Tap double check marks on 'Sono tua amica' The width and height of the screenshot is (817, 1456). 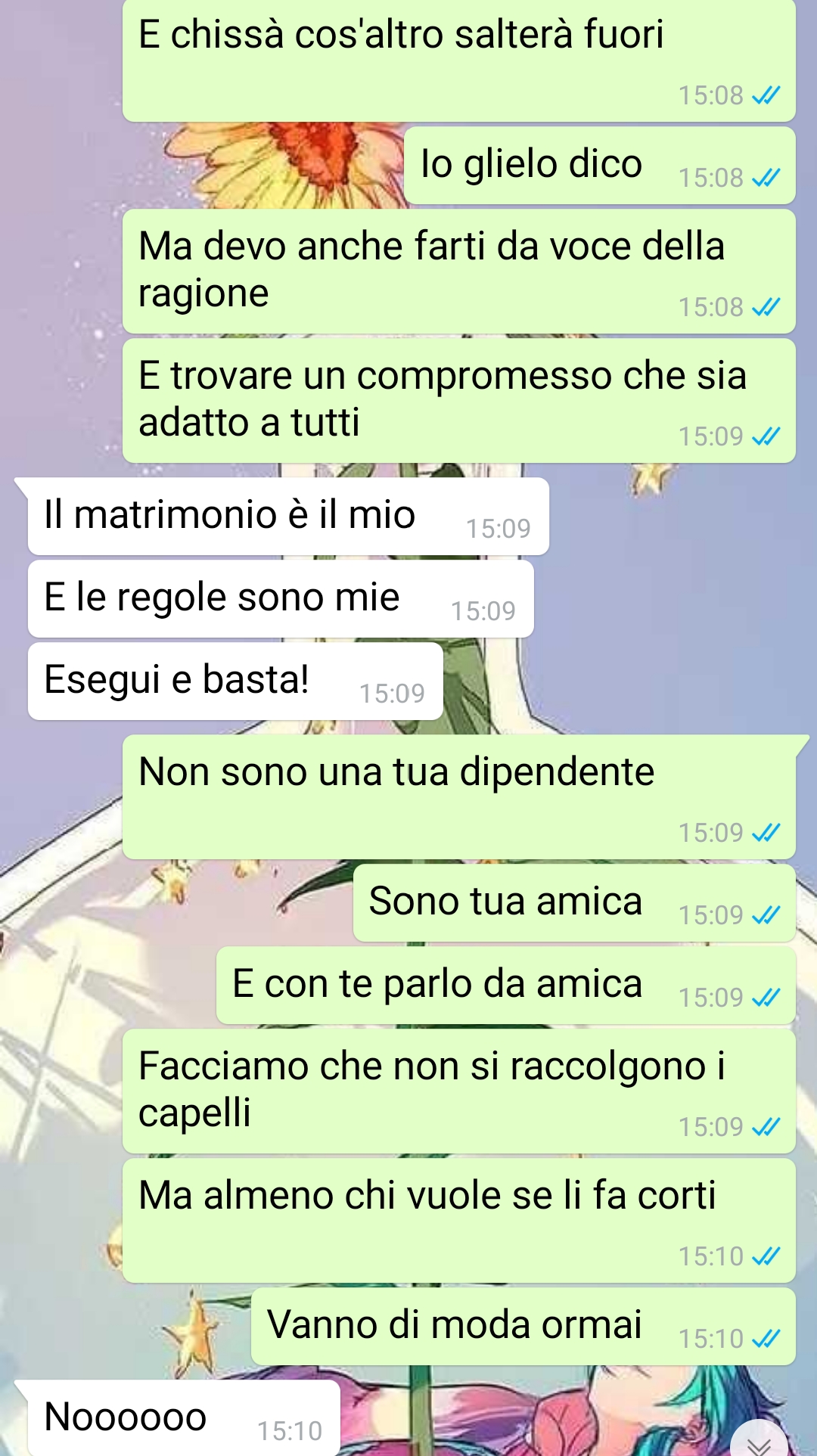pyautogui.click(x=766, y=915)
